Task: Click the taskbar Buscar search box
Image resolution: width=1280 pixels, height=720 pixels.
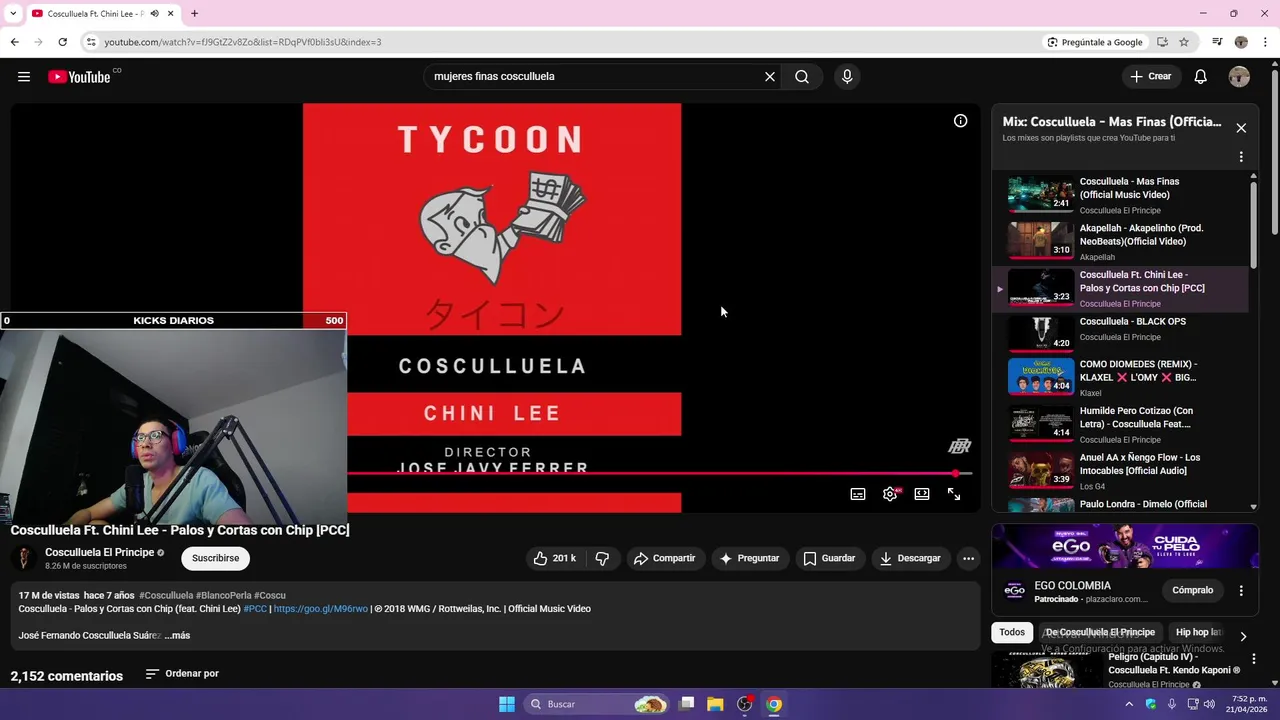Action: coord(597,704)
